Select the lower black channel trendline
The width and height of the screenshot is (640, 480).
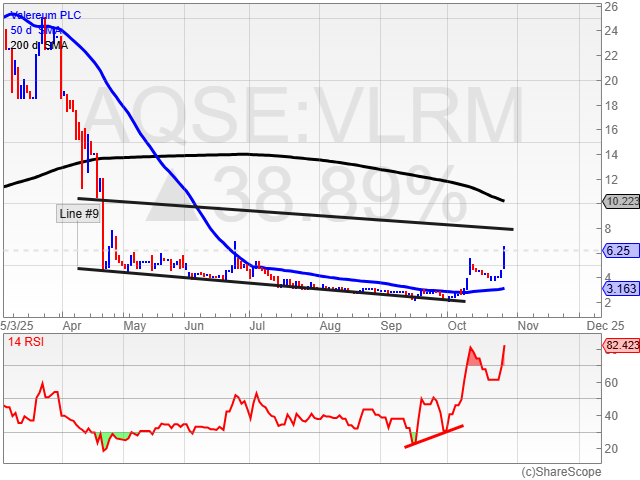coord(271,285)
